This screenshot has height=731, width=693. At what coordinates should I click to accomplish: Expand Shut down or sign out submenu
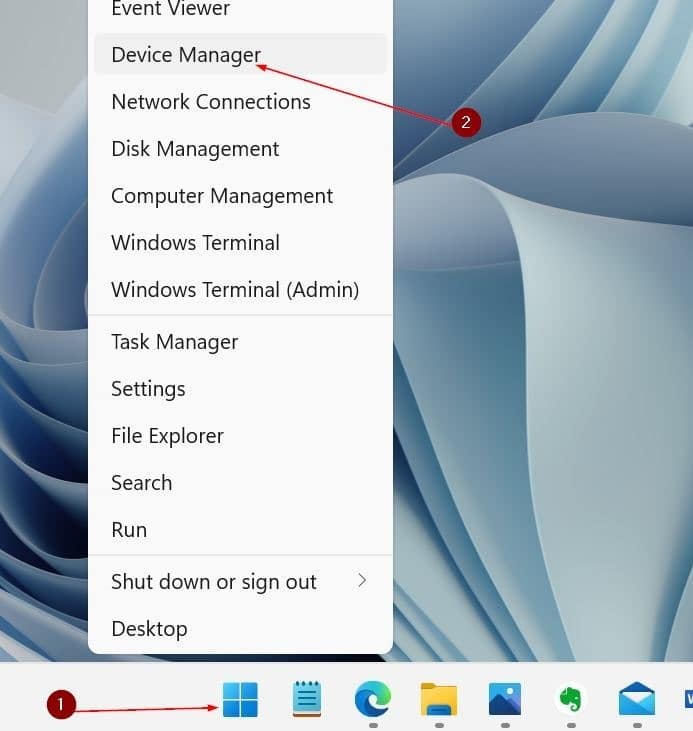[240, 582]
